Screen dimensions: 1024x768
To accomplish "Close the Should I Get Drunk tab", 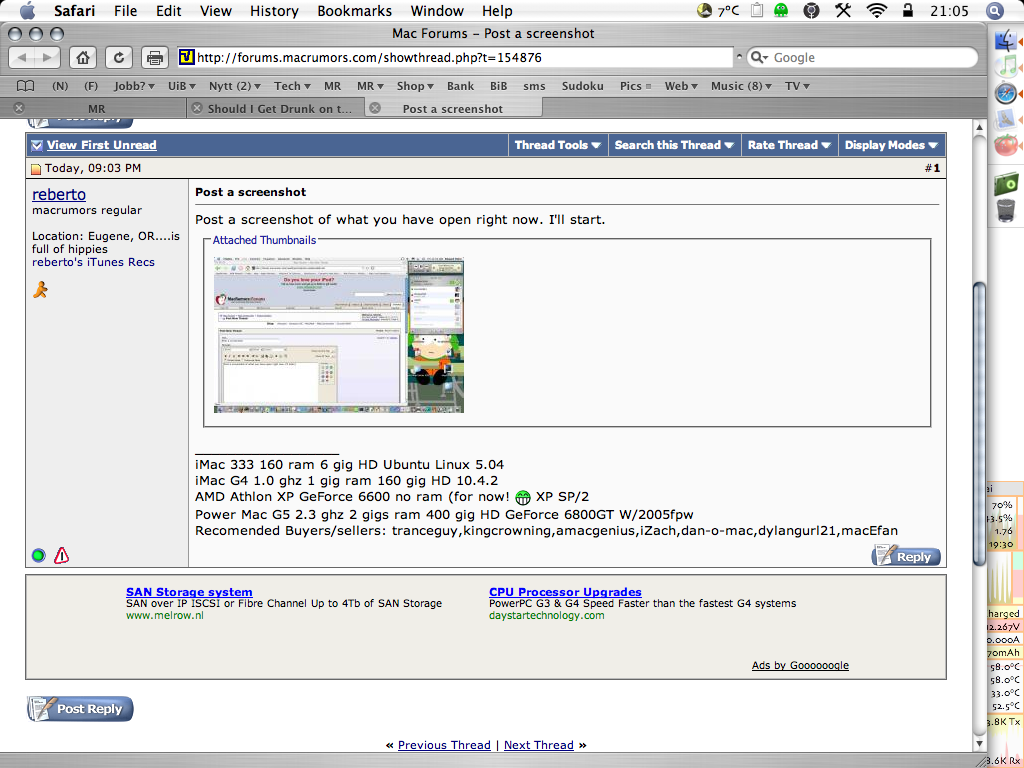I will 197,108.
